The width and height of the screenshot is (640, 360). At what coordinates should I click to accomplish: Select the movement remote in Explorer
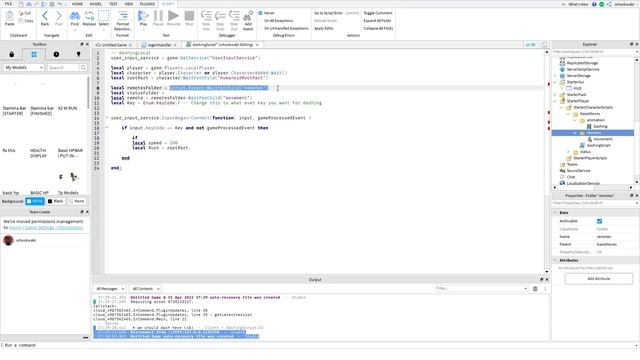pos(602,139)
